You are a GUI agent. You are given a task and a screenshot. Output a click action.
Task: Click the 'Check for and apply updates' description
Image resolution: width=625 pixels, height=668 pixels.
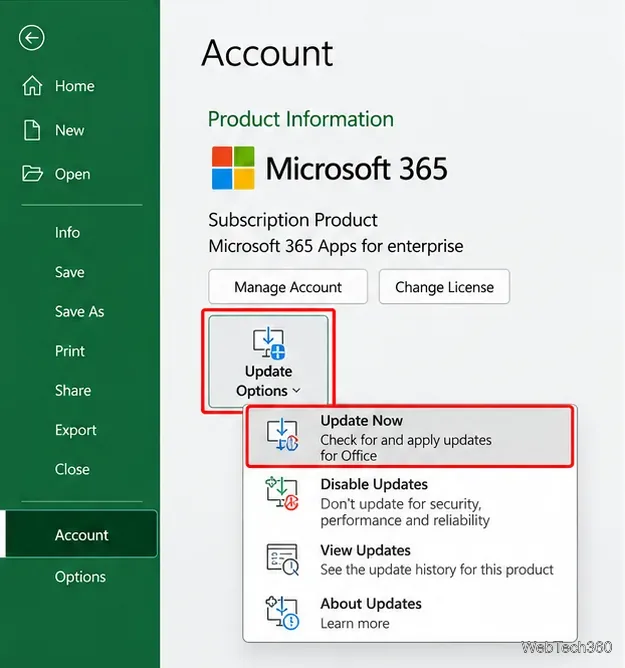(406, 448)
